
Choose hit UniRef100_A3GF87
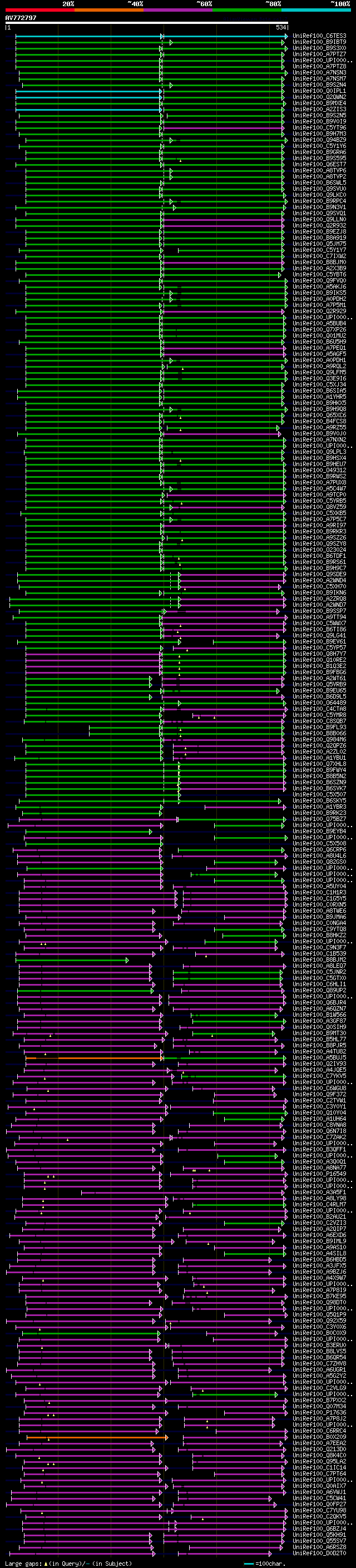point(319,1021)
